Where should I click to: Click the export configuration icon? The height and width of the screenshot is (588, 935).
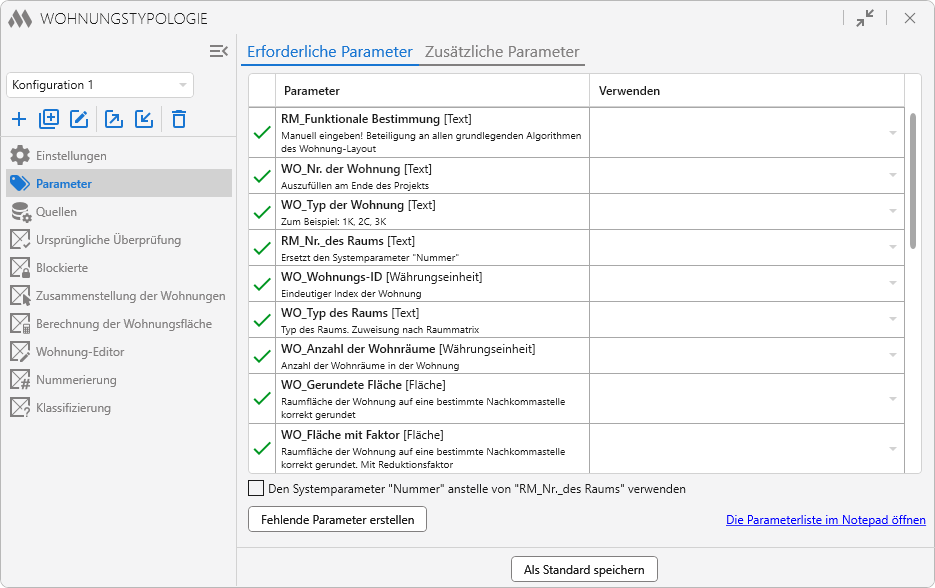[x=114, y=119]
